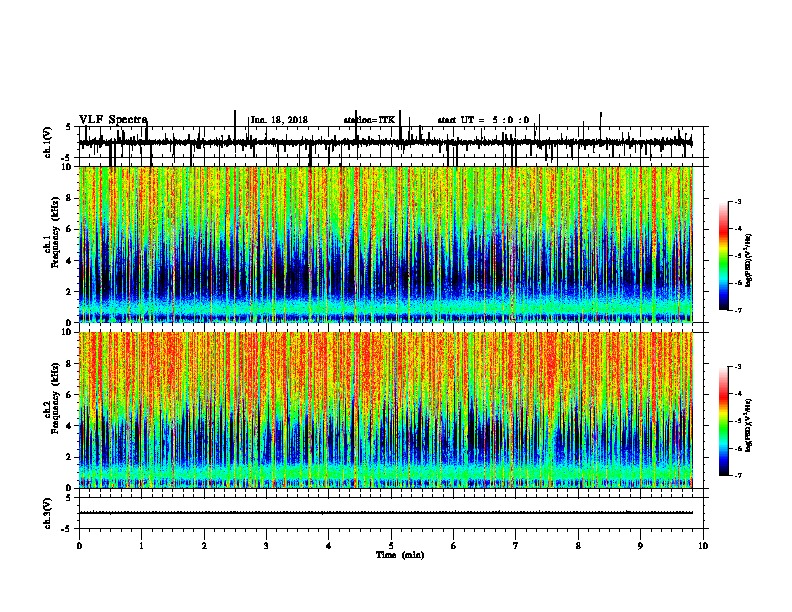792x612 pixels.
Task: Click the flat ch.3 voltage trace
Action: coord(386,513)
